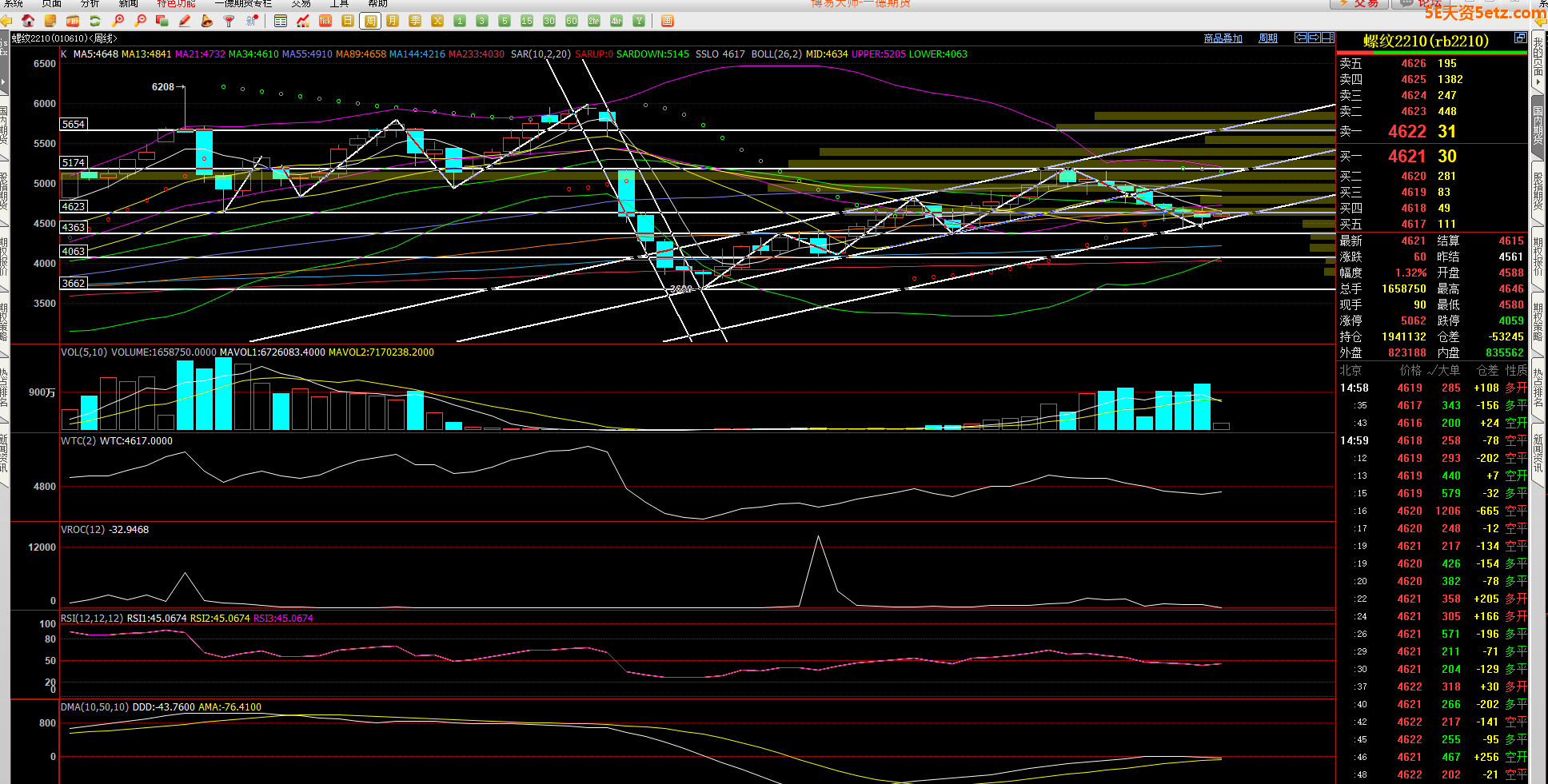This screenshot has height=784, width=1548.
Task: Click the 交易 trade button
Action: coord(1358,4)
